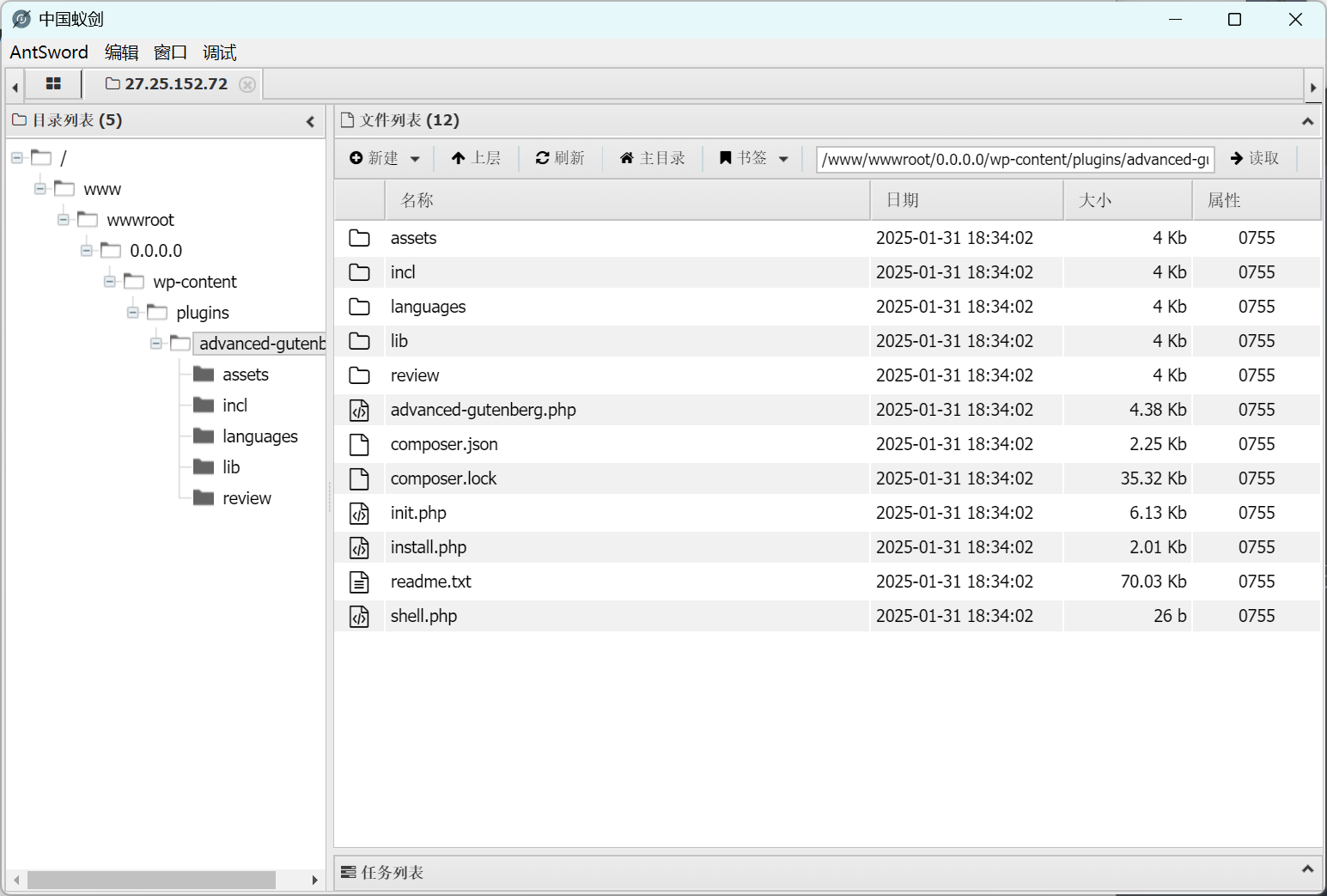Open the 编辑 menu
This screenshot has height=896, width=1327.
pyautogui.click(x=121, y=52)
